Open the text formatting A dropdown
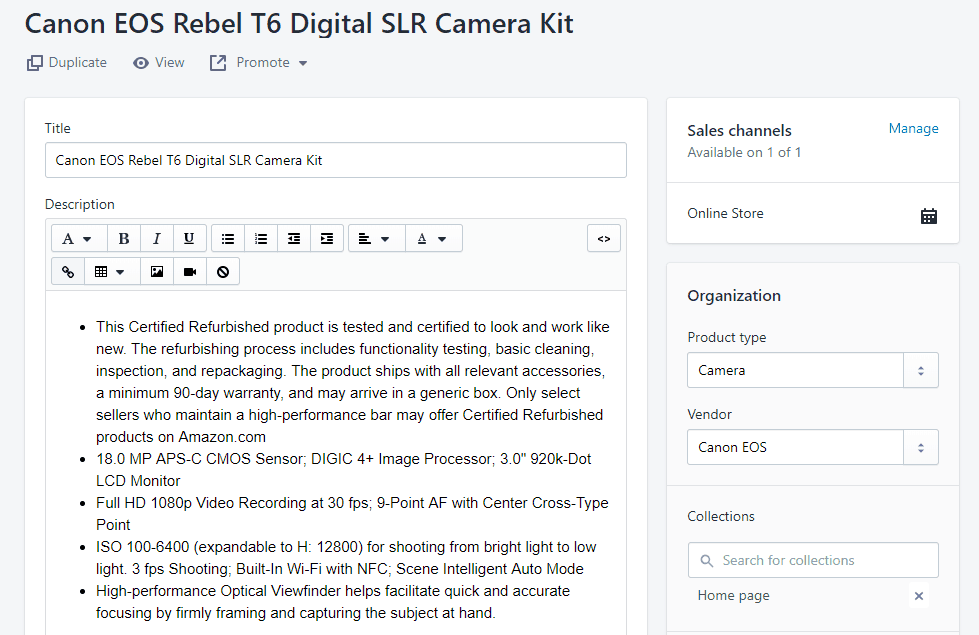Screen dimensions: 979x635 [x=78, y=239]
